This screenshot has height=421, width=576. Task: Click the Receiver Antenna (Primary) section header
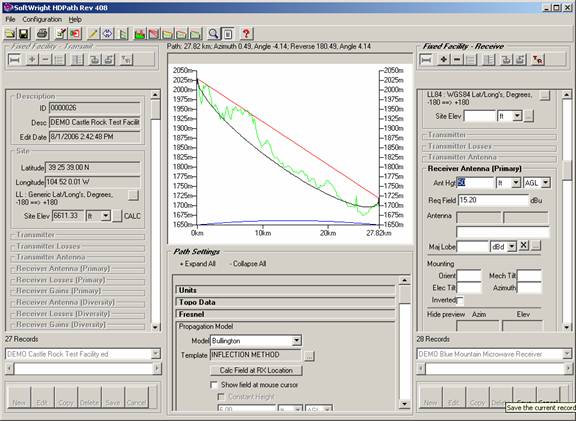(x=474, y=169)
